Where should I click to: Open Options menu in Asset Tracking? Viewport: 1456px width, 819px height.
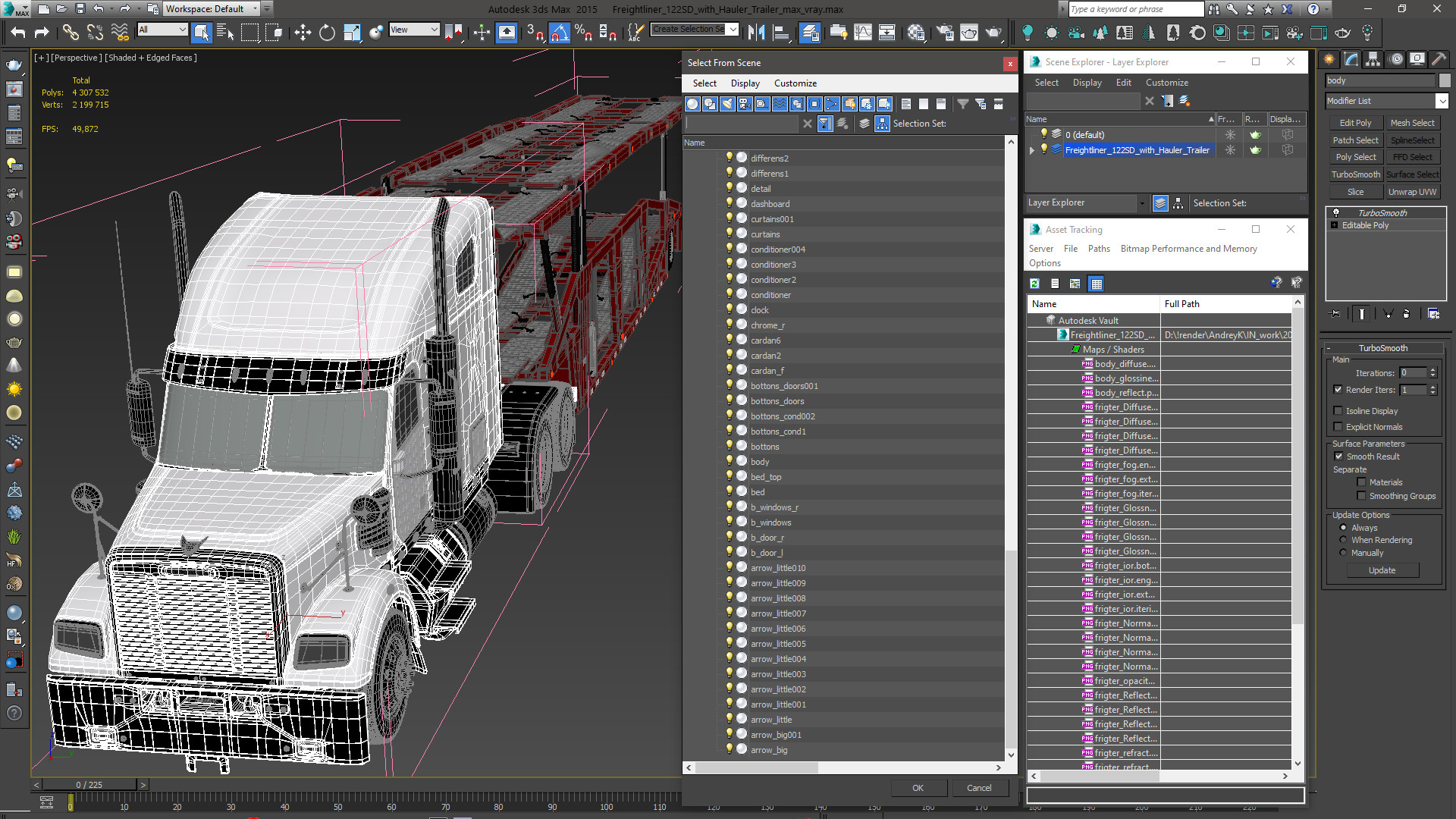[1044, 263]
